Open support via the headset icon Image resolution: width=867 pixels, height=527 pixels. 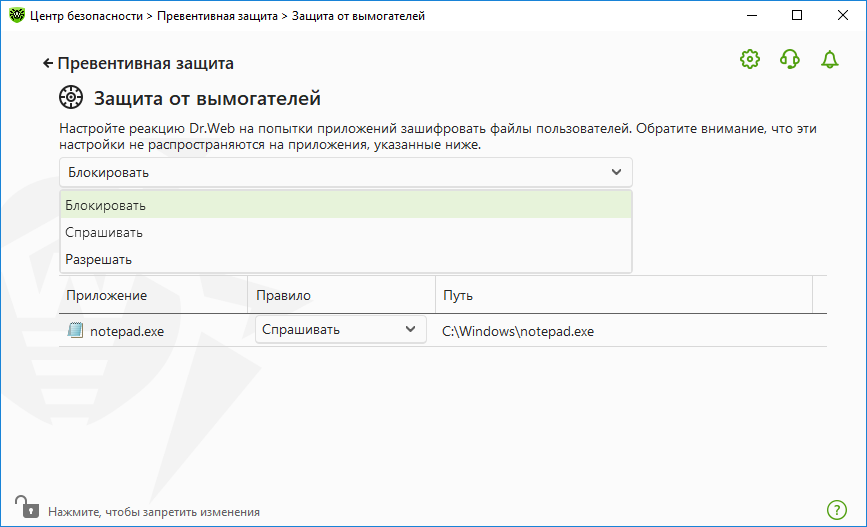[790, 59]
